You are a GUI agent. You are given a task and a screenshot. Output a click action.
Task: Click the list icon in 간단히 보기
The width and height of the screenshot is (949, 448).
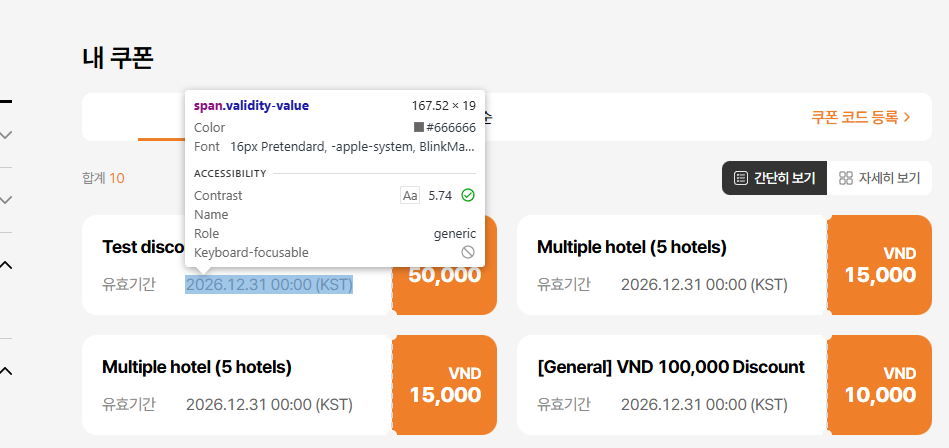[x=740, y=178]
